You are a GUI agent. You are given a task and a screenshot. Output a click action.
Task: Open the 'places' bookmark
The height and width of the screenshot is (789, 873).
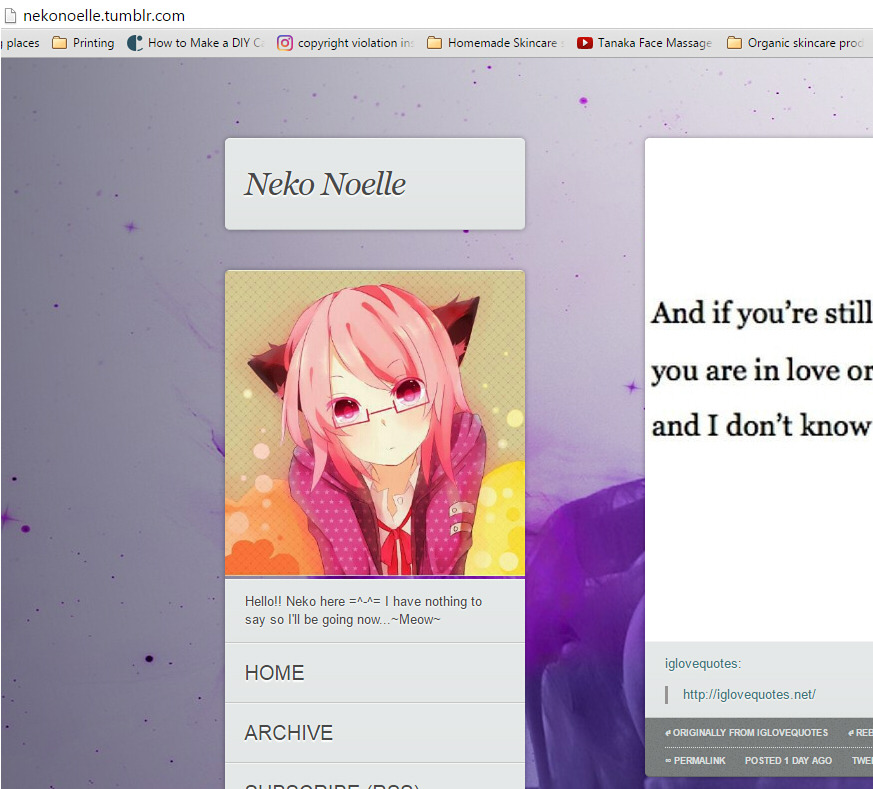pos(23,43)
